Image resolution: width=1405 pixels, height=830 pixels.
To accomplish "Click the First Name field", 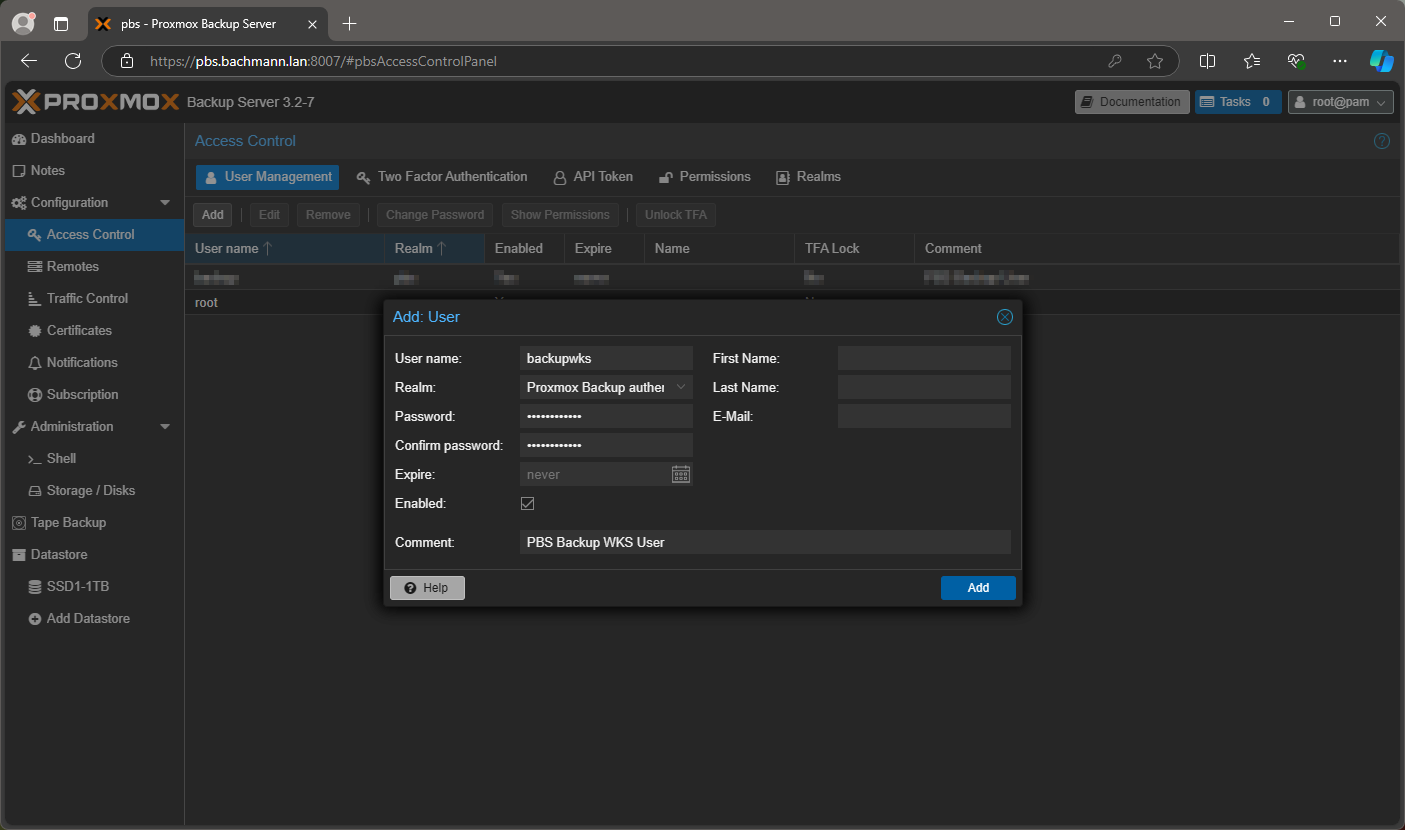I will coord(924,358).
